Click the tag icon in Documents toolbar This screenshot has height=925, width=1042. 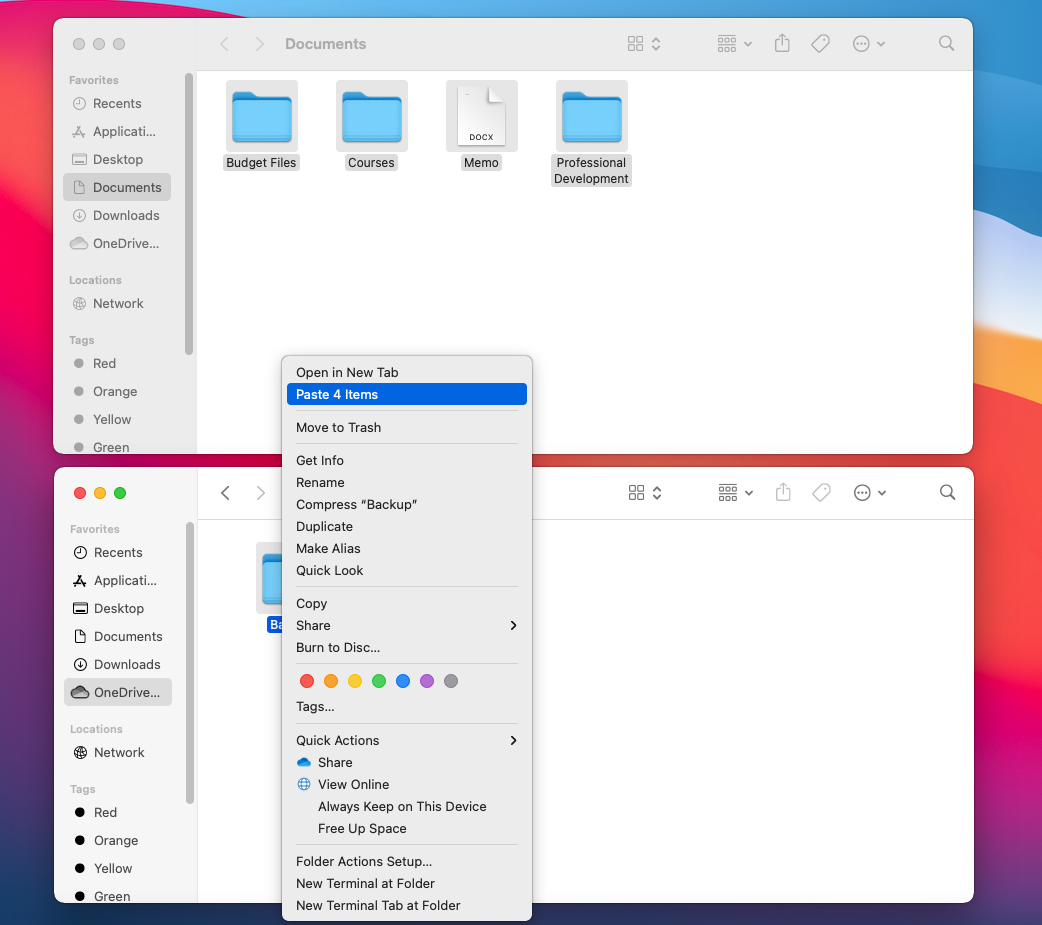coord(820,44)
